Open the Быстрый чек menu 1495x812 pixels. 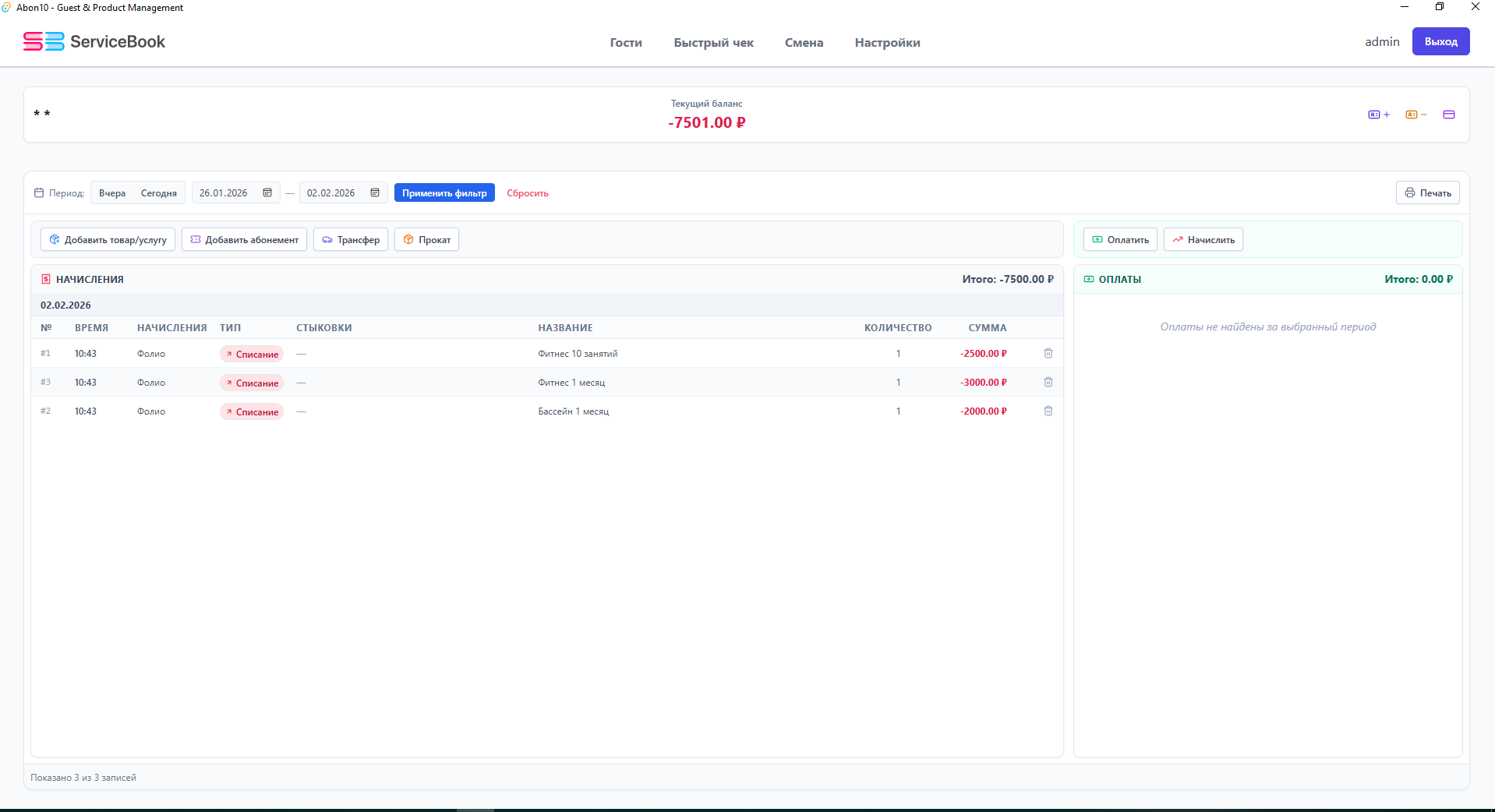[714, 43]
